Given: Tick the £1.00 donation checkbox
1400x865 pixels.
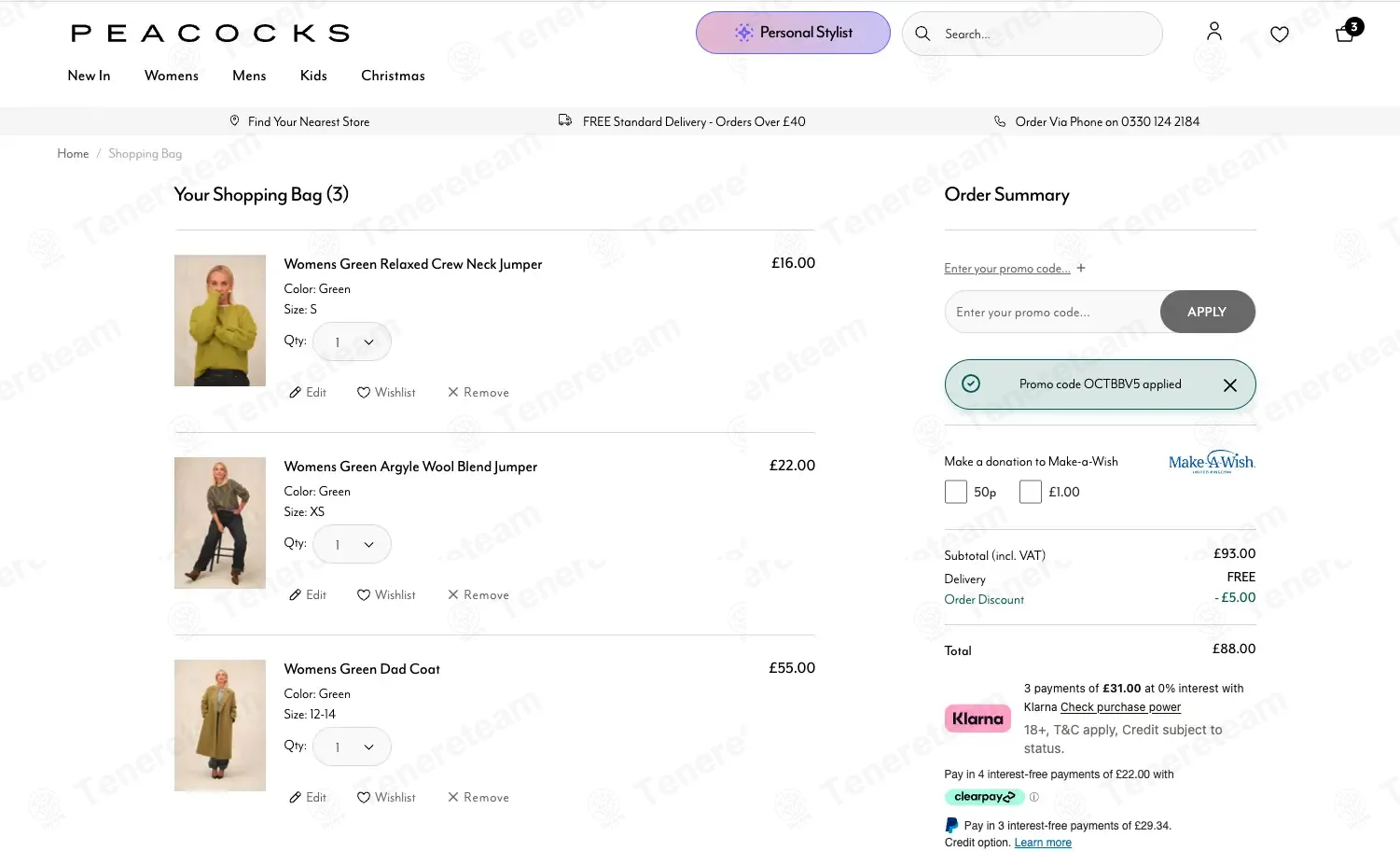Looking at the screenshot, I should pyautogui.click(x=1031, y=492).
